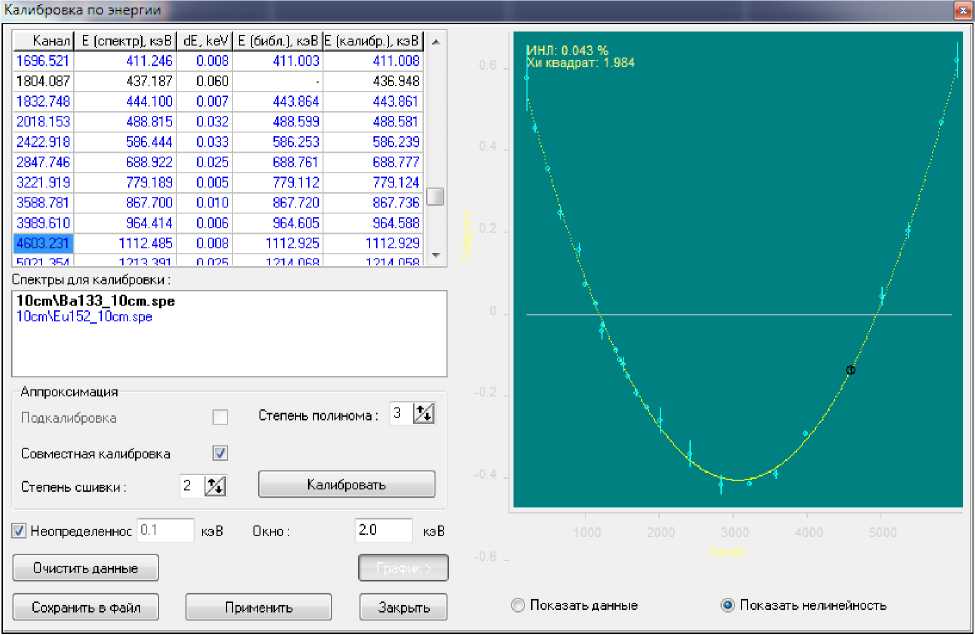Select the Показать нелинейность radio button
975x635 pixels.
[x=728, y=605]
